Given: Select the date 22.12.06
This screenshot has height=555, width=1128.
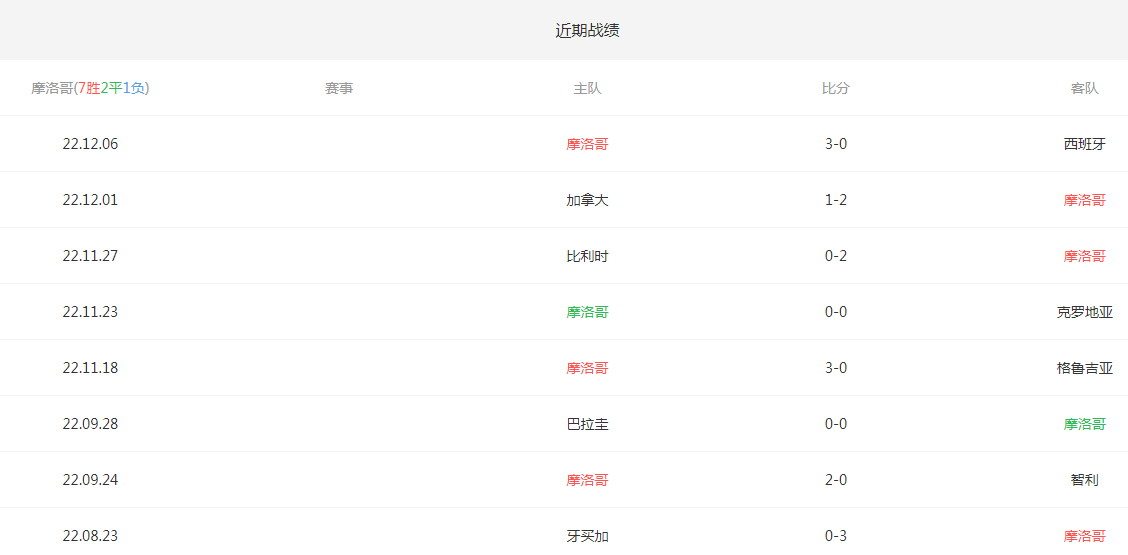Looking at the screenshot, I should [x=90, y=144].
